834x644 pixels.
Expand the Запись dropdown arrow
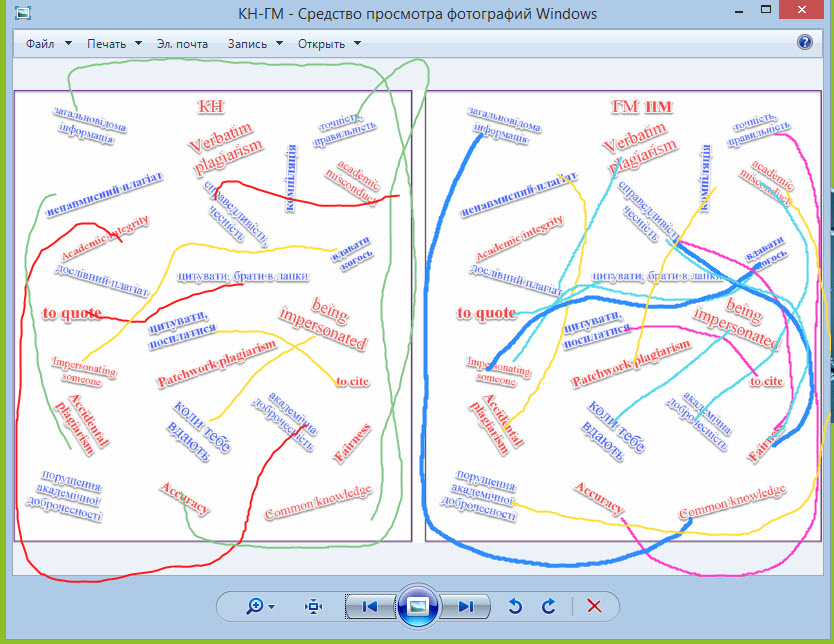(x=279, y=43)
